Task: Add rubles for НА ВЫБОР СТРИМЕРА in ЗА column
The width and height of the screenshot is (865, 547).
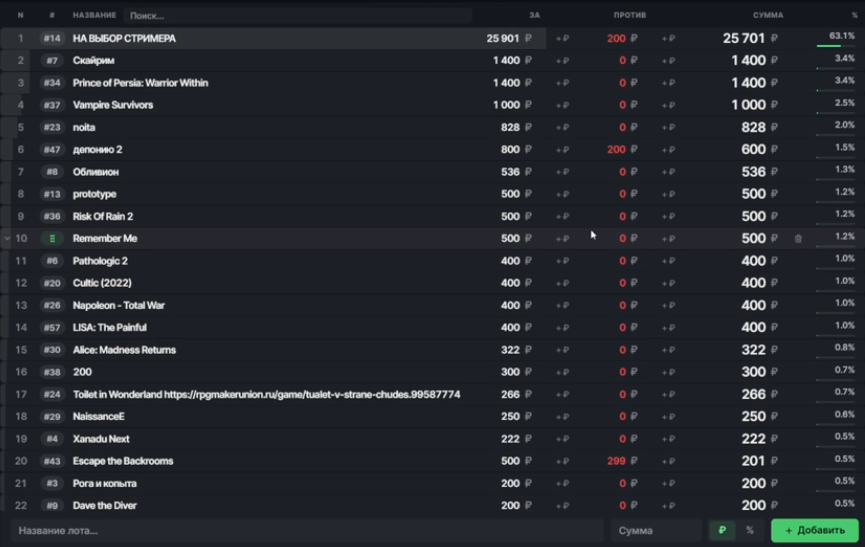Action: pos(562,39)
